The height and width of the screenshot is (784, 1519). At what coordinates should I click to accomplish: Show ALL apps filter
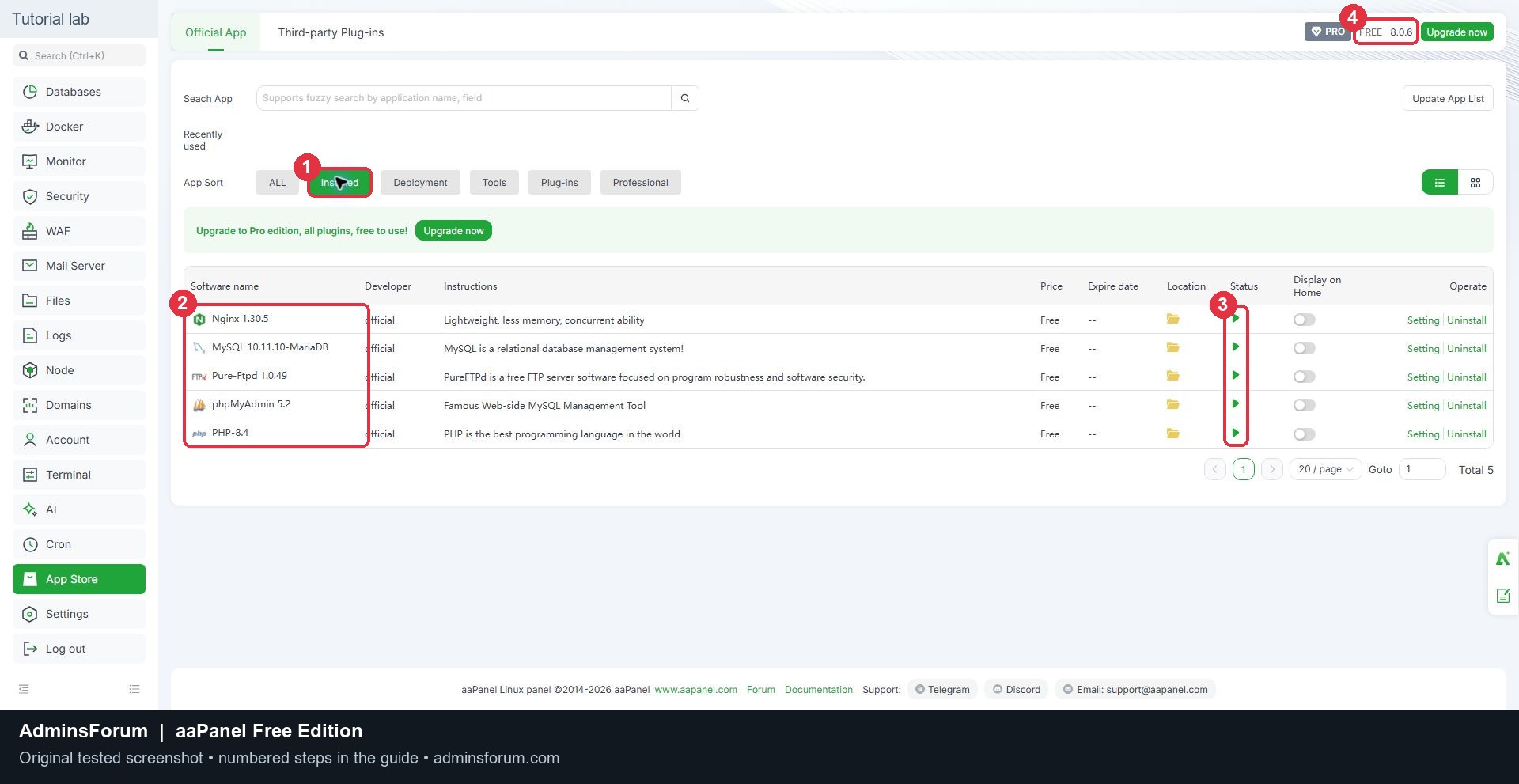click(x=277, y=183)
